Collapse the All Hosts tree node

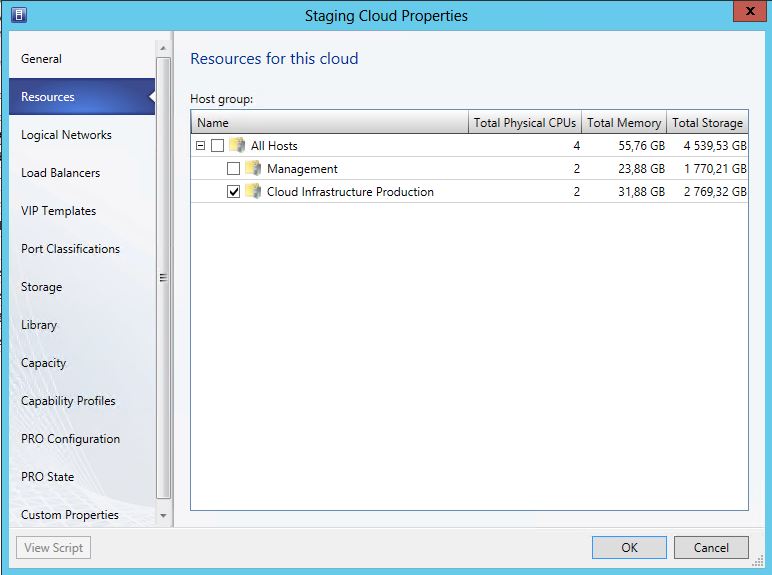click(201, 146)
